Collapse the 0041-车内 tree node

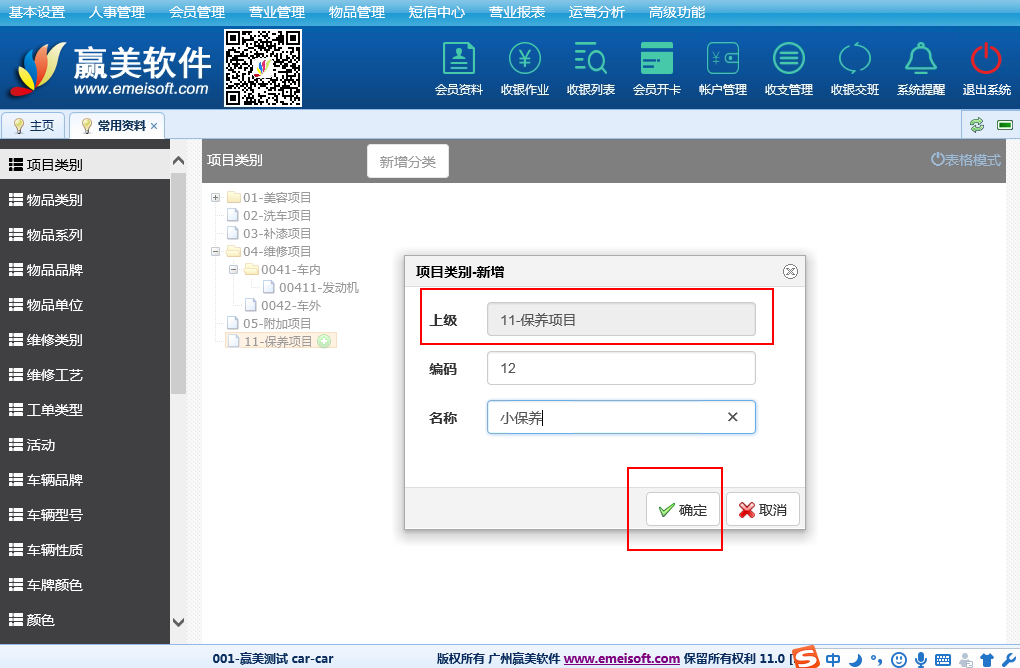tap(233, 270)
